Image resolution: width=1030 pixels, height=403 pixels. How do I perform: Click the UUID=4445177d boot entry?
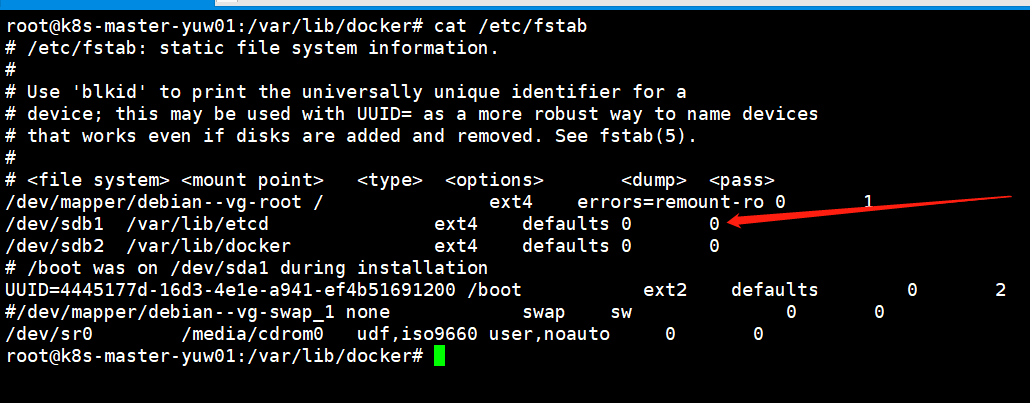(x=231, y=290)
